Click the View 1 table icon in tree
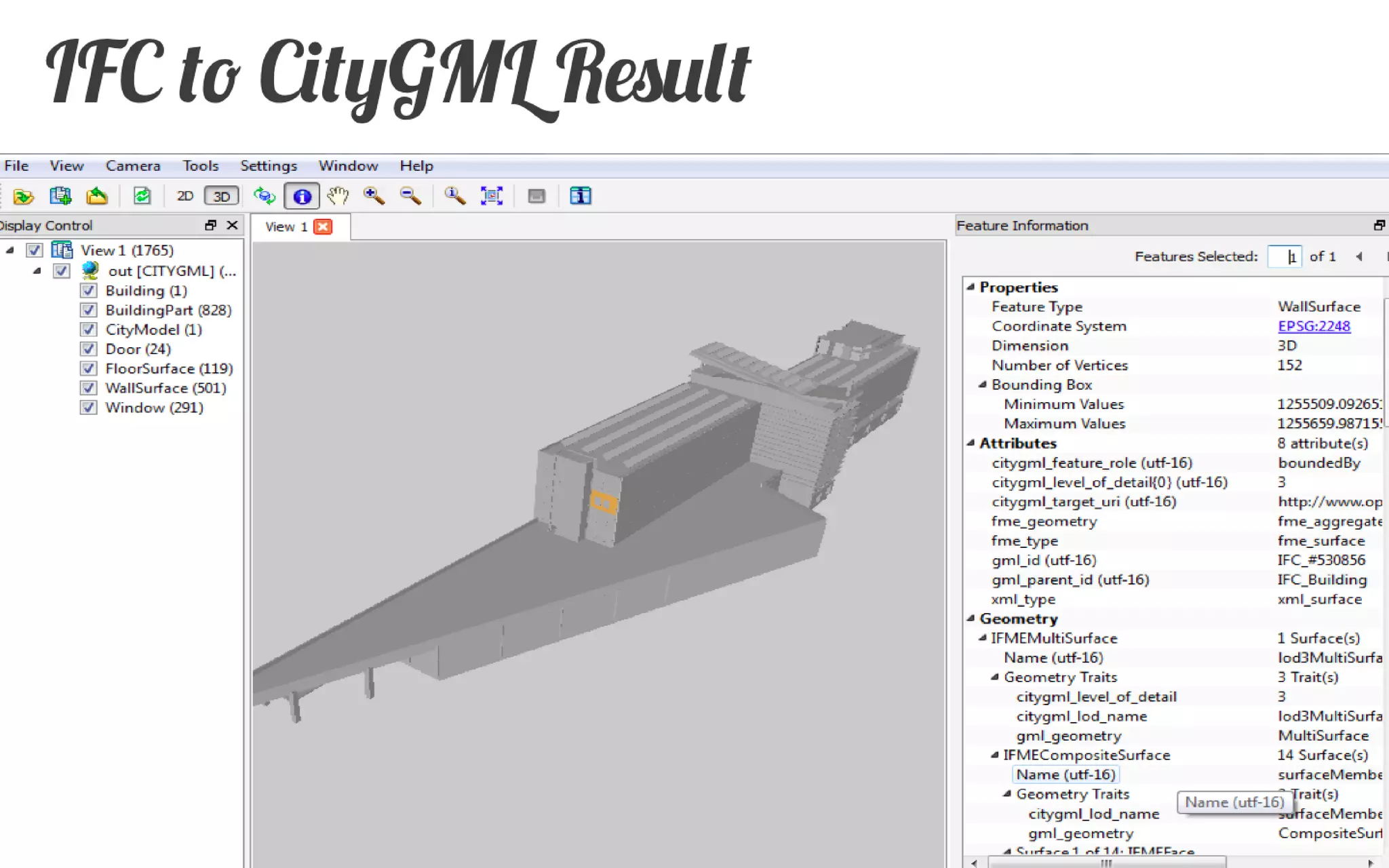The height and width of the screenshot is (868, 1389). pyautogui.click(x=62, y=250)
